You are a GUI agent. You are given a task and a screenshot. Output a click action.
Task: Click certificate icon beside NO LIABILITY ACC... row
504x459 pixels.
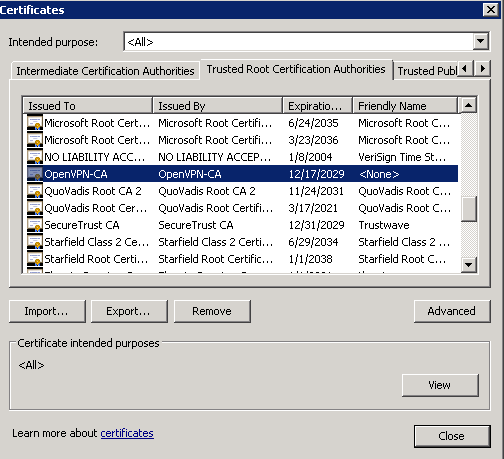[x=35, y=157]
